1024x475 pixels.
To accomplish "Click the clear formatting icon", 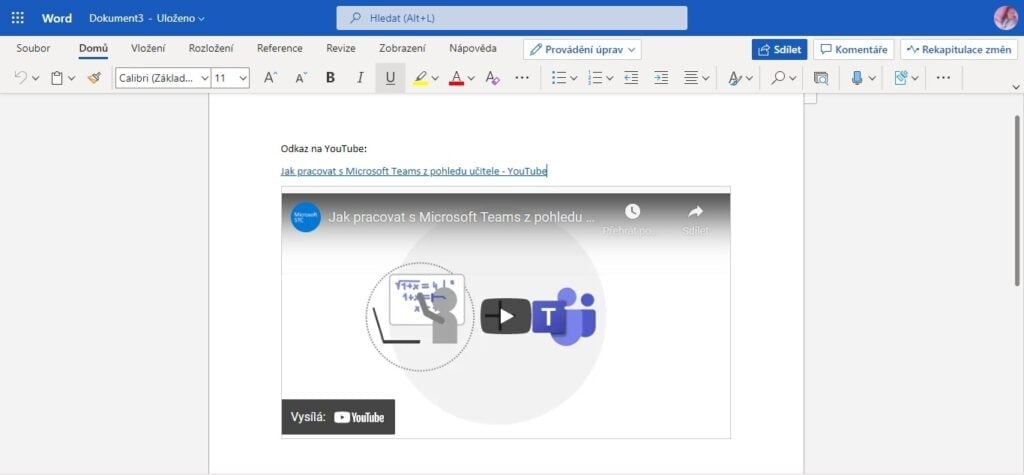I will pos(491,78).
